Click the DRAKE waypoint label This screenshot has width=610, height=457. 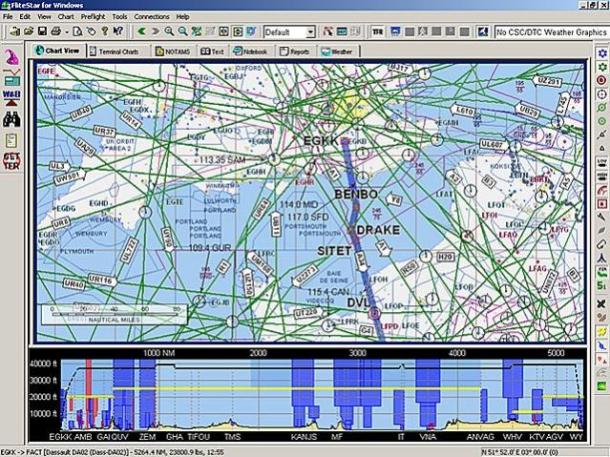pos(378,230)
